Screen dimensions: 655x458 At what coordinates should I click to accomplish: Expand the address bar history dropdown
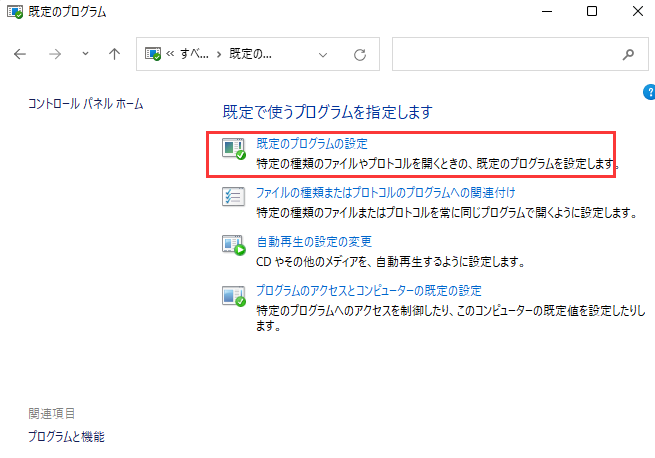[x=322, y=55]
